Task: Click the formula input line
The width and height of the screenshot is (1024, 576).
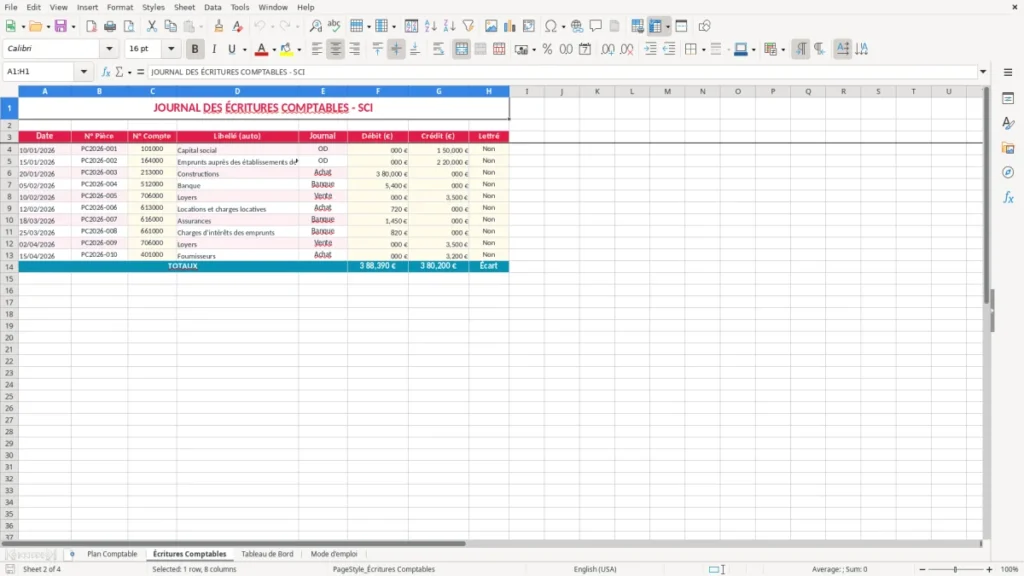Action: [x=562, y=72]
